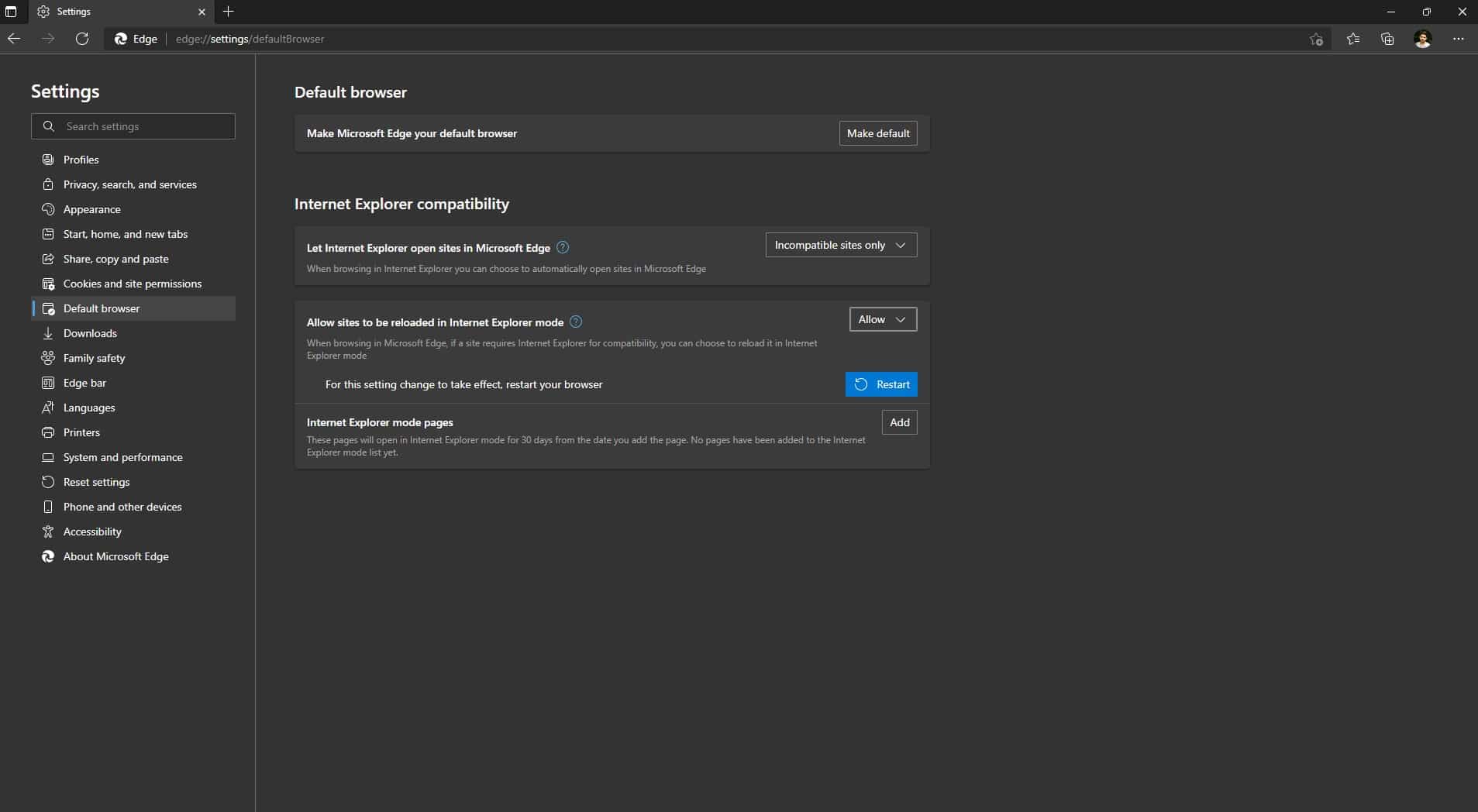Screen dimensions: 1478x812
Task: Open the Favorites list icon
Action: click(x=1353, y=39)
